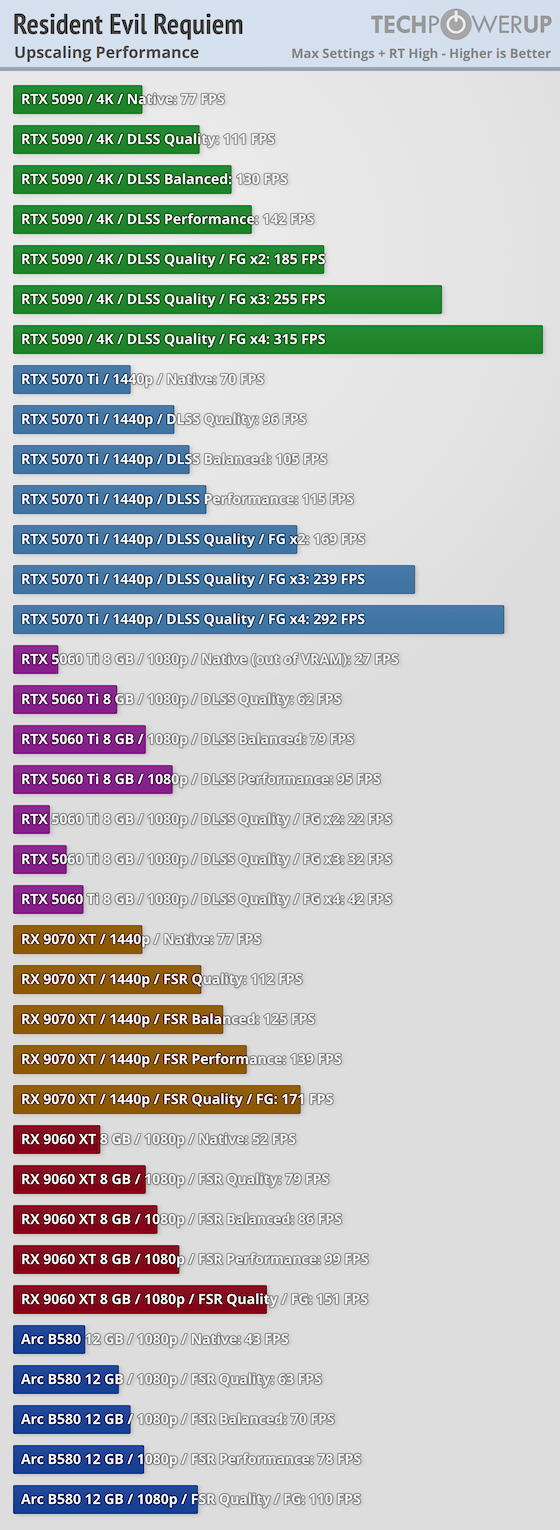Click the RTX 5060 Ti Native out of VRAM bar
Viewport: 560px width, 1530px height.
(x=36, y=659)
